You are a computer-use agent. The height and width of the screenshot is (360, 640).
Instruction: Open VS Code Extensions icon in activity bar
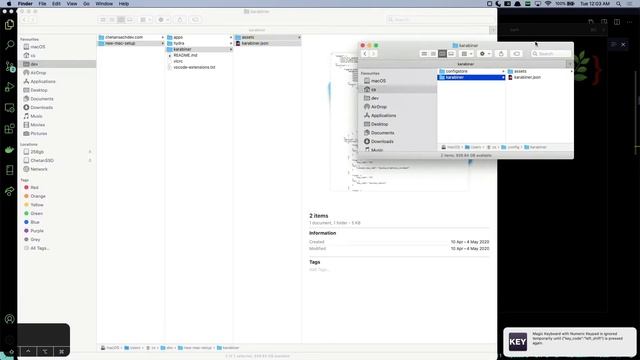(x=9, y=129)
